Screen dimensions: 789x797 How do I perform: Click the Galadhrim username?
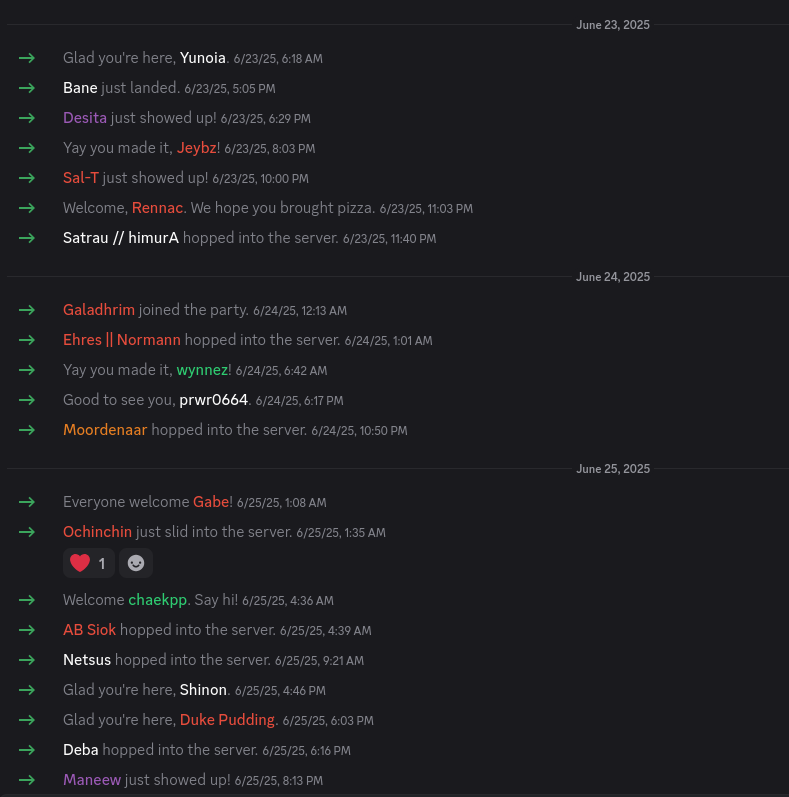click(x=99, y=310)
